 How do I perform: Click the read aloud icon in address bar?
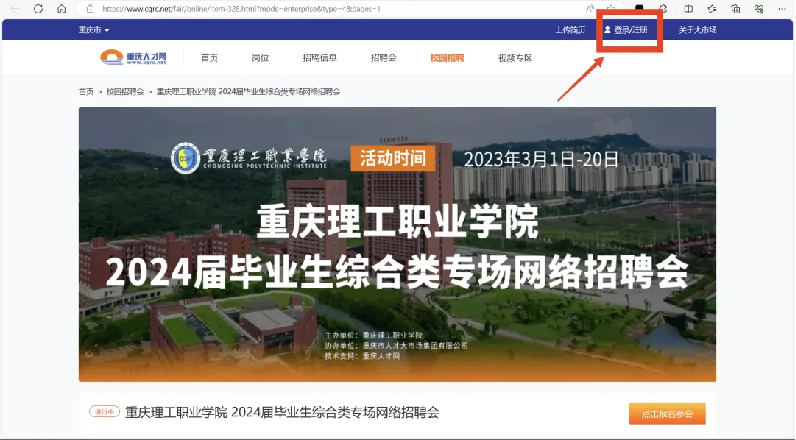(589, 7)
